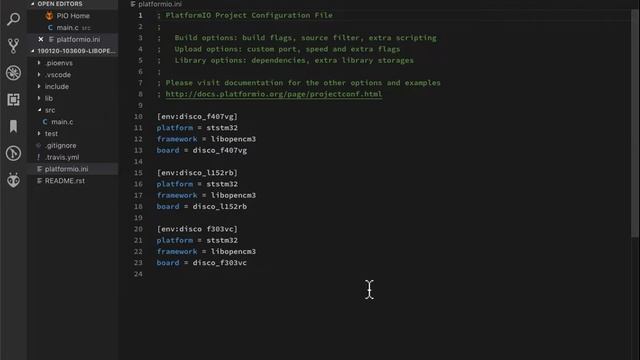Click 'board = disco_f407vg' line
Viewport: 640px width, 360px height.
coord(202,150)
